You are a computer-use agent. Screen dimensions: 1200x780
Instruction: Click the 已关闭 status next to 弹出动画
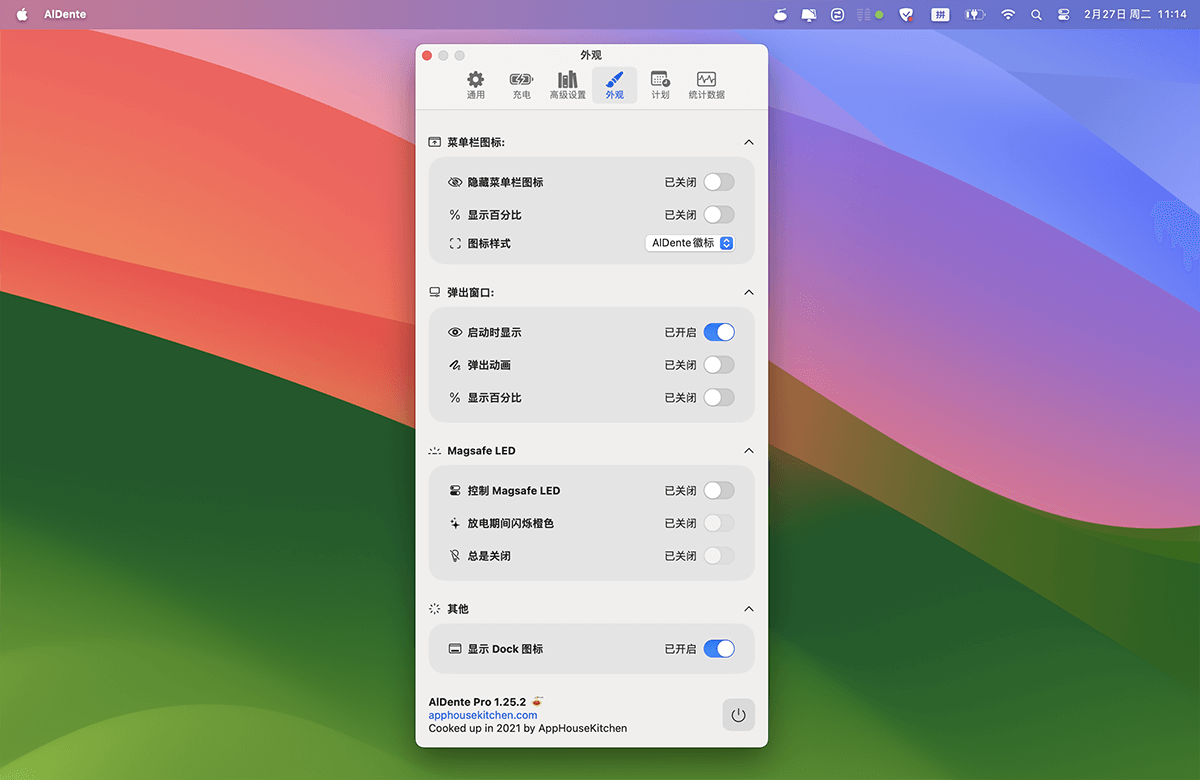(681, 365)
